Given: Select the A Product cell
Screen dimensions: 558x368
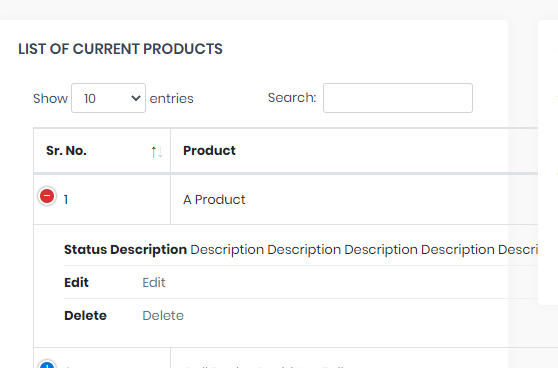Looking at the screenshot, I should click(x=214, y=200).
